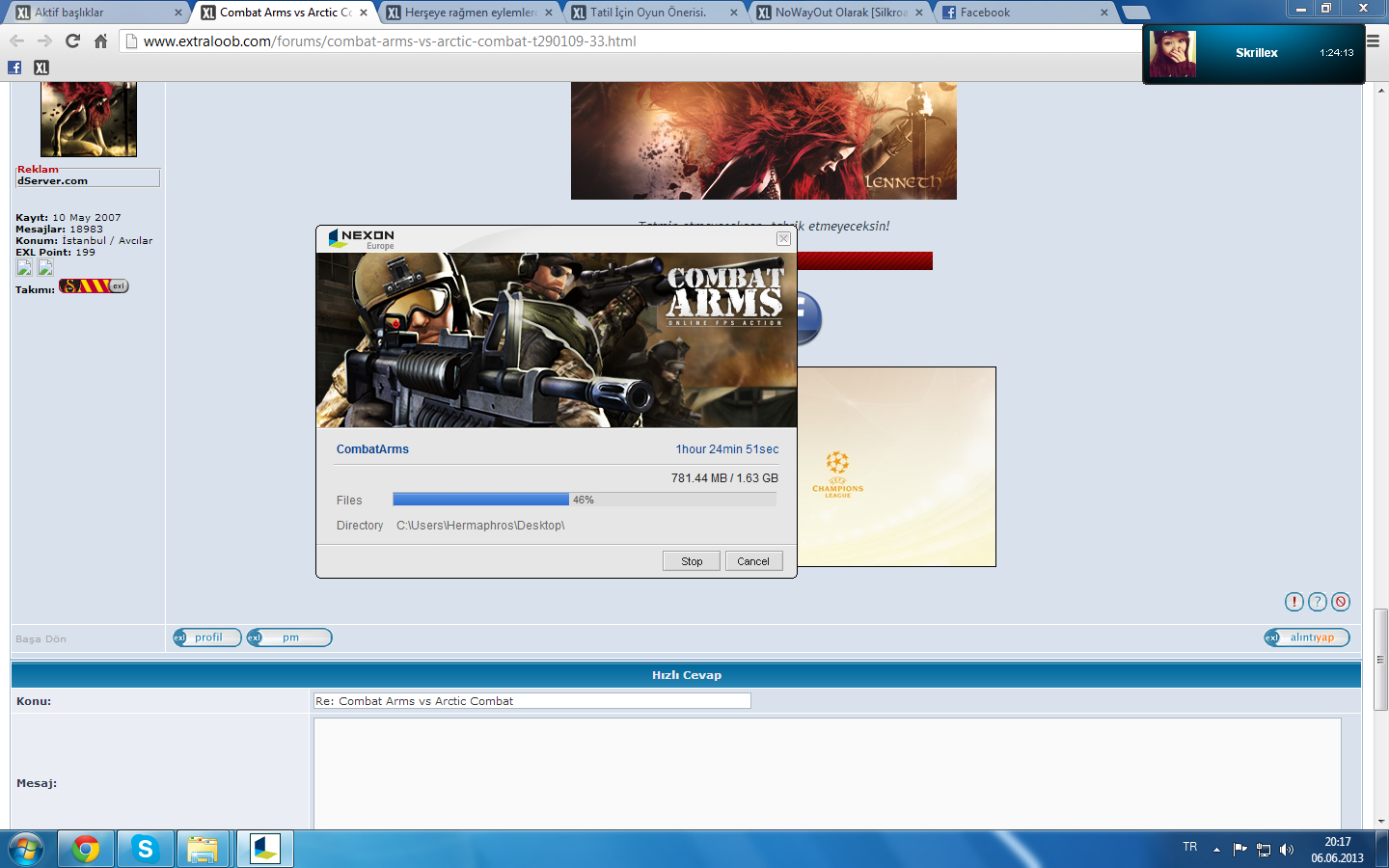Click the Lenneth signature banner image

pos(764,141)
